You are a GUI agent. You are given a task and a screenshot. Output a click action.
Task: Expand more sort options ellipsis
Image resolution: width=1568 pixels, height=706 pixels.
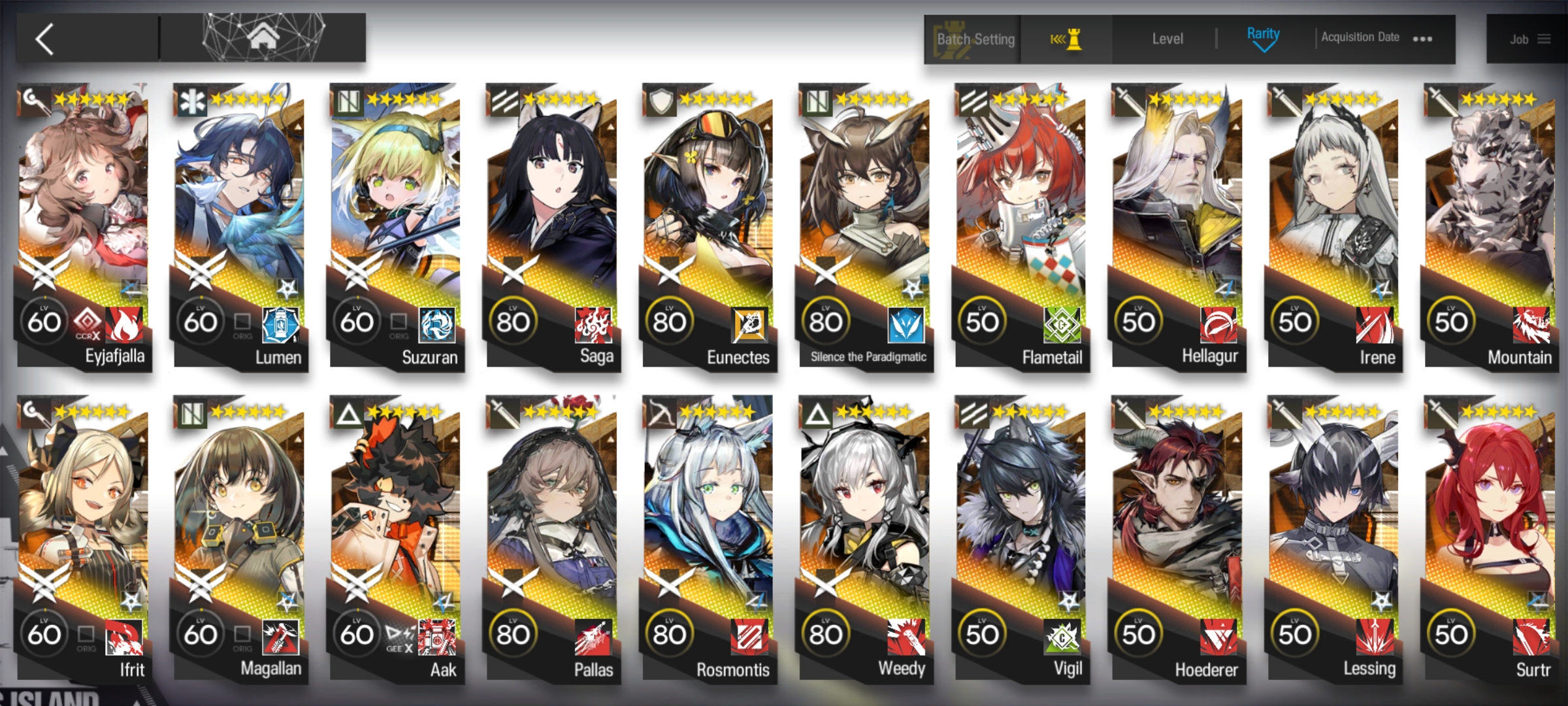[1423, 39]
